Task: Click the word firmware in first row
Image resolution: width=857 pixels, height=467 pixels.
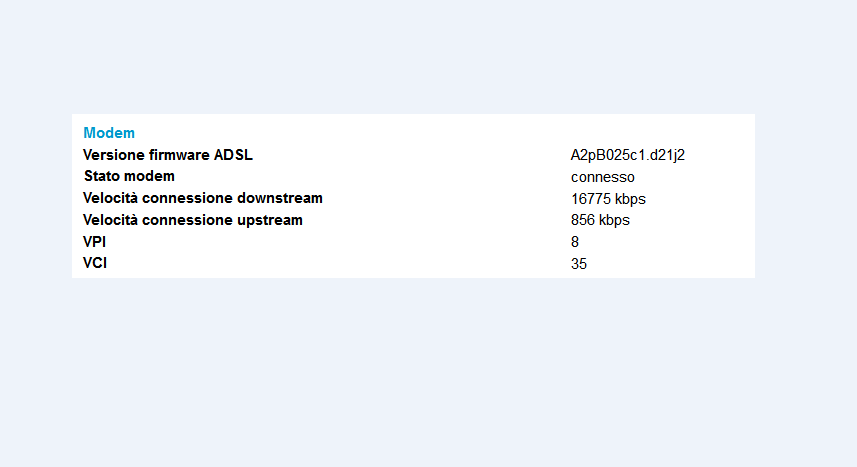Action: coord(179,155)
